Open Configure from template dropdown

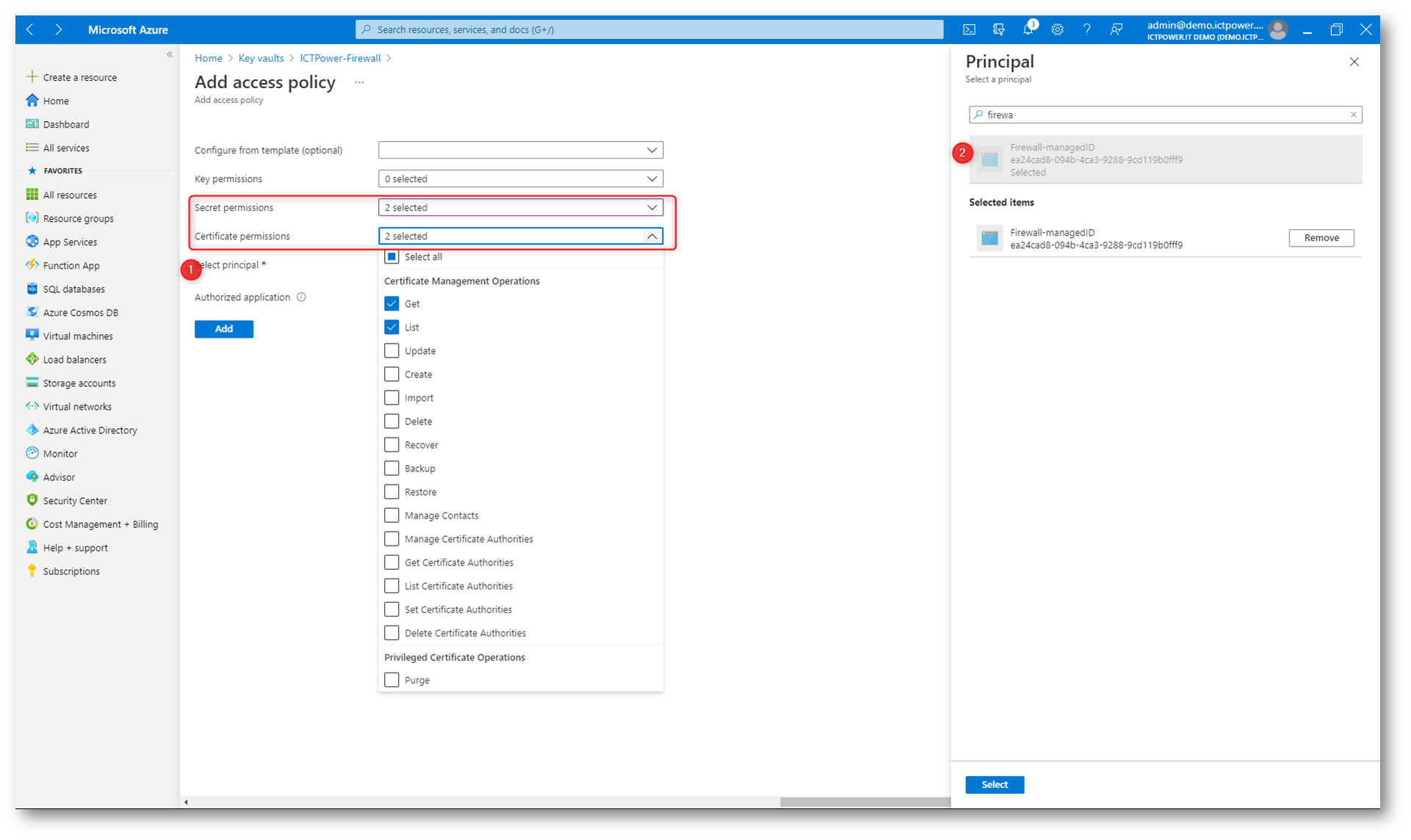(521, 150)
